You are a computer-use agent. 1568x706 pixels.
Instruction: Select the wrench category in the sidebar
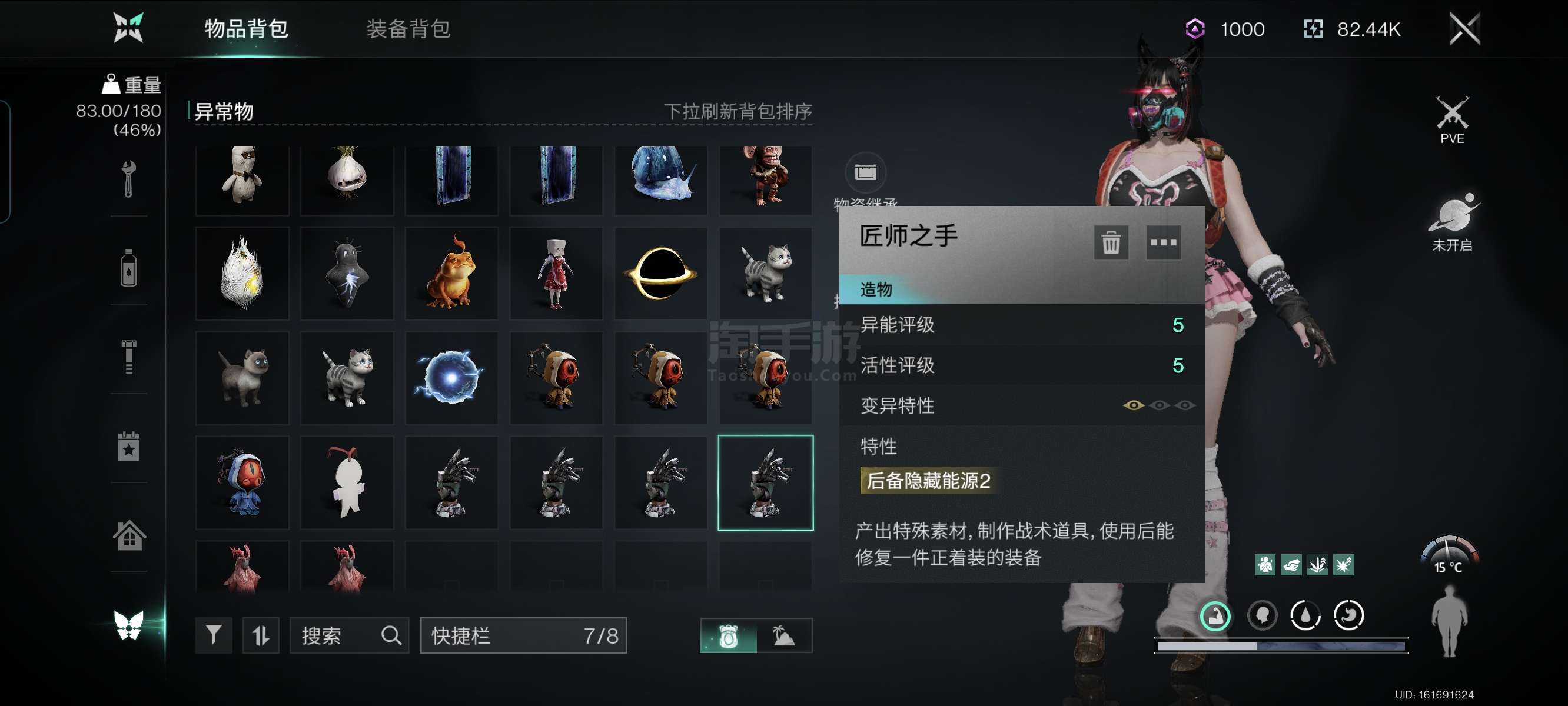[128, 179]
